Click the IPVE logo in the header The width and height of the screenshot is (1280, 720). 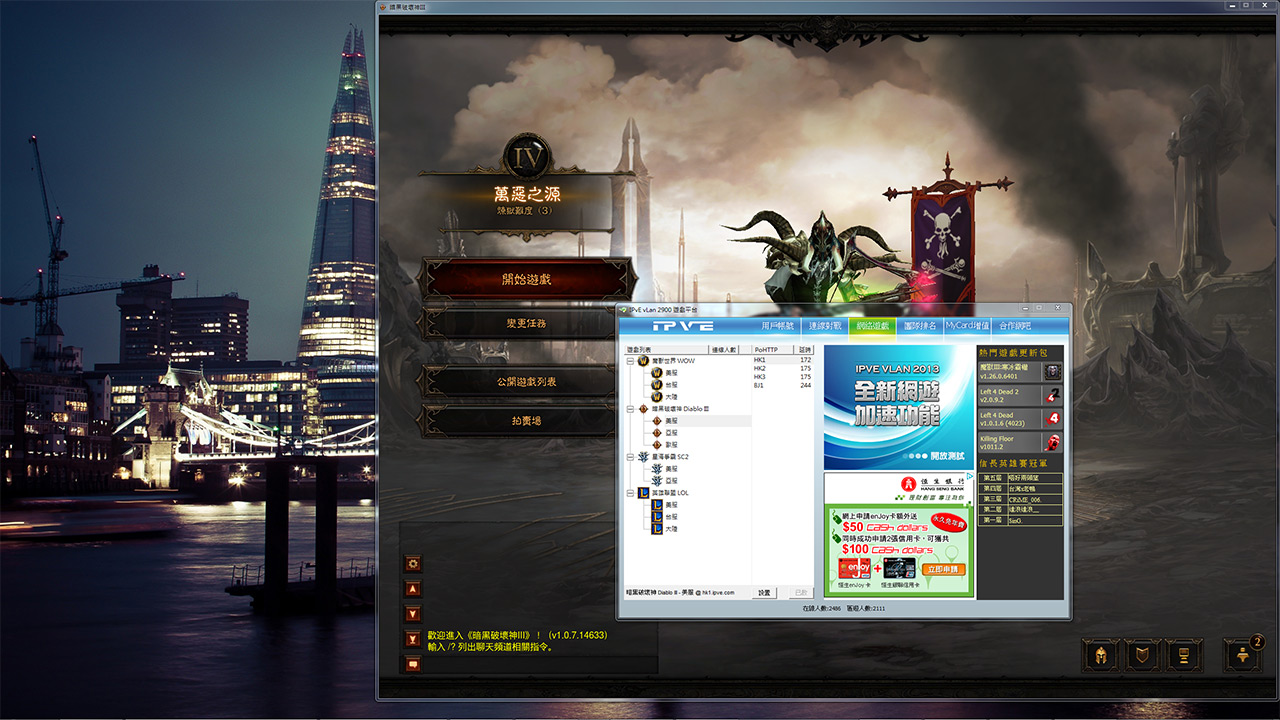coord(683,326)
